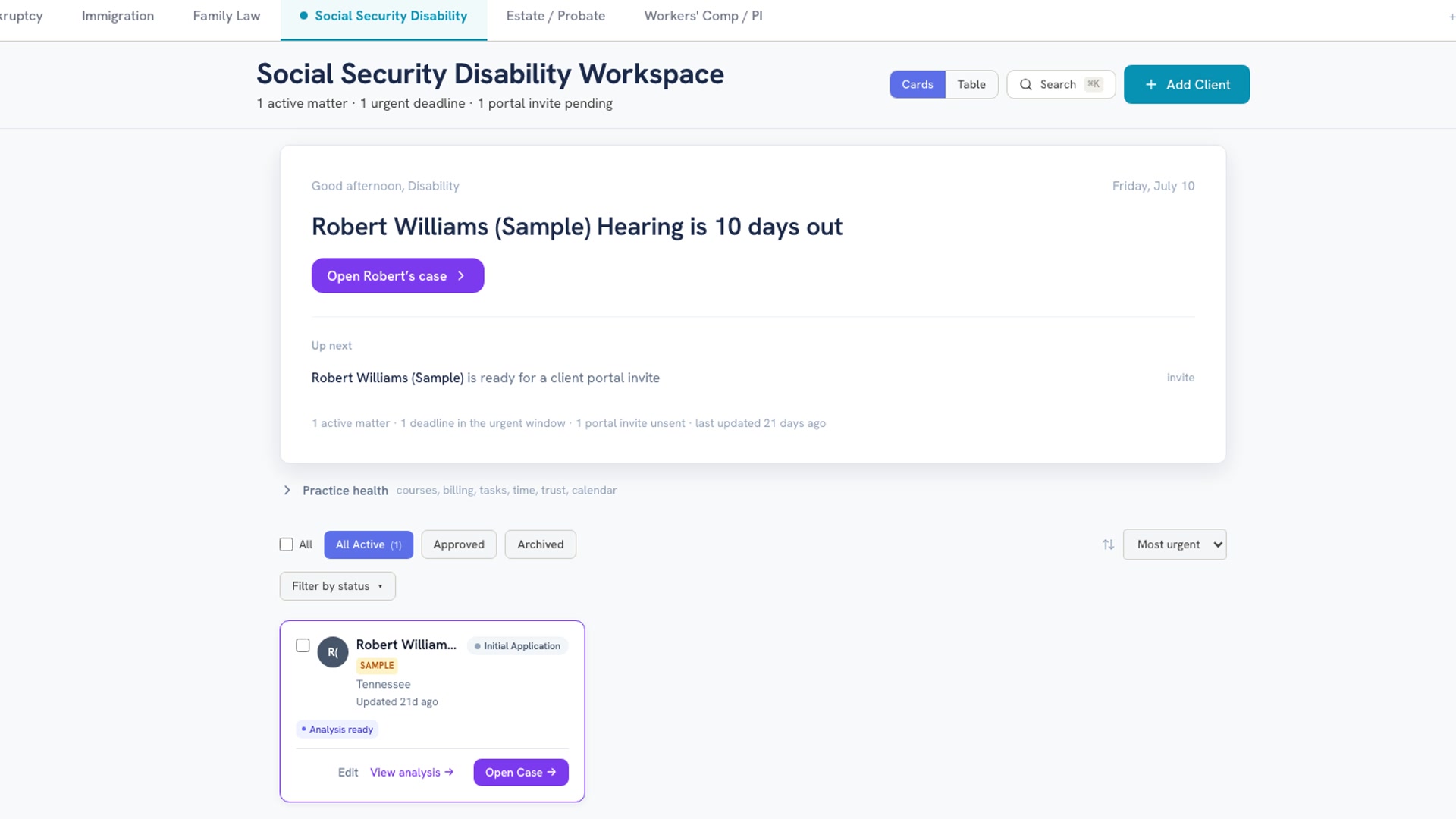Viewport: 1456px width, 819px height.
Task: Filter by Archived clients
Action: tap(540, 544)
